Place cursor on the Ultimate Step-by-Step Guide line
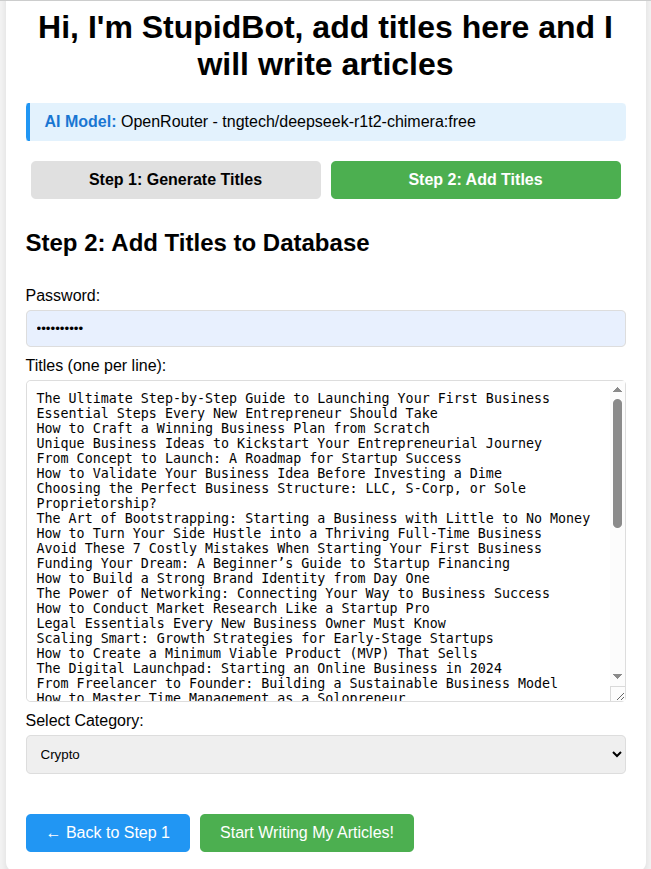The height and width of the screenshot is (869, 651). click(293, 398)
